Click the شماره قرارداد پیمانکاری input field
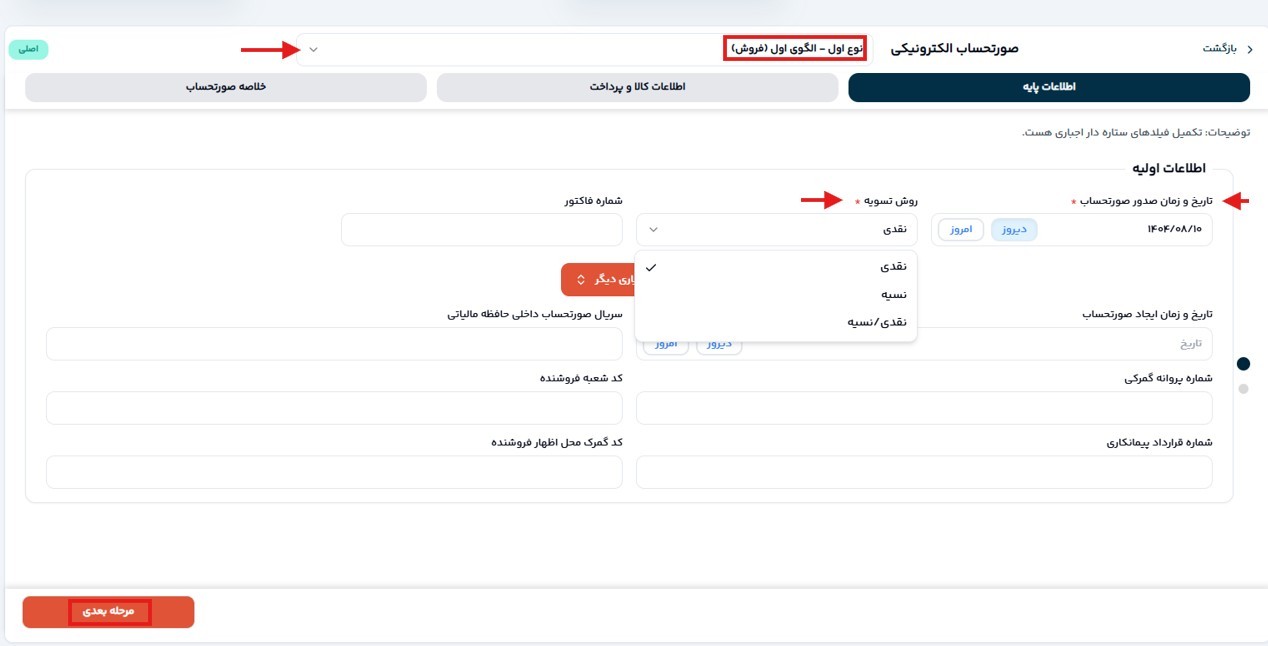The height and width of the screenshot is (646, 1268). pyautogui.click(x=923, y=472)
